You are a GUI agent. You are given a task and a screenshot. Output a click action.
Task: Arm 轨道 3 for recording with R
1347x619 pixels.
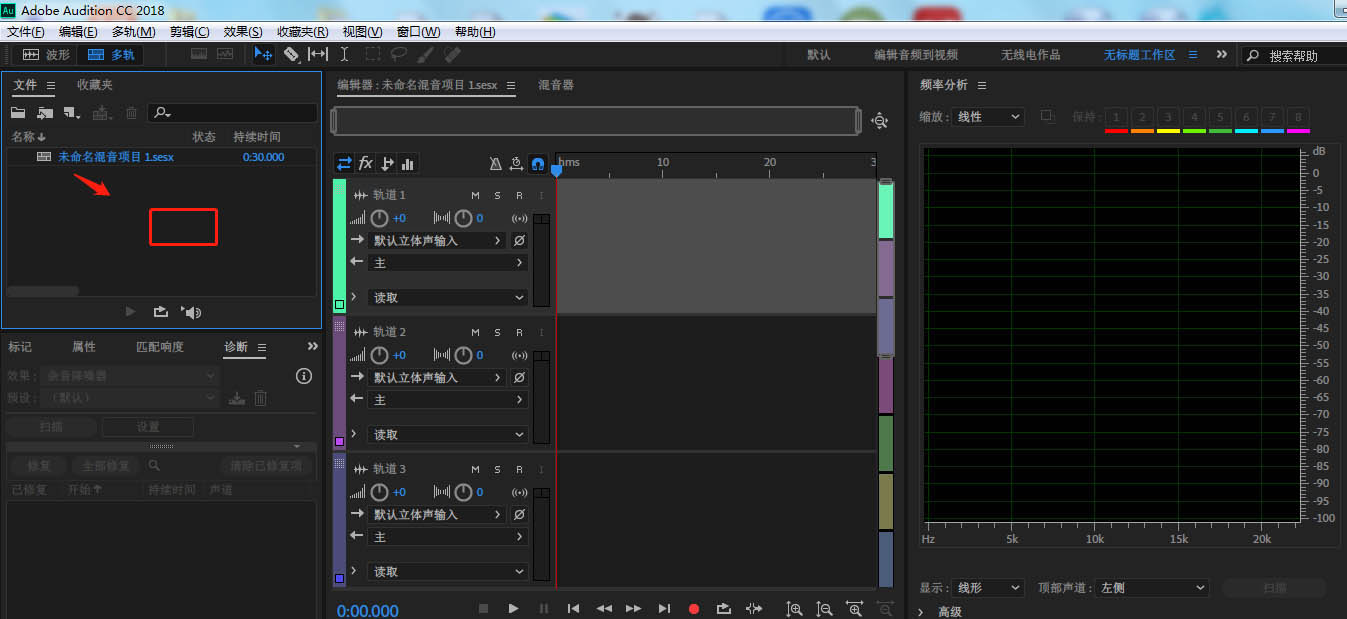[519, 469]
